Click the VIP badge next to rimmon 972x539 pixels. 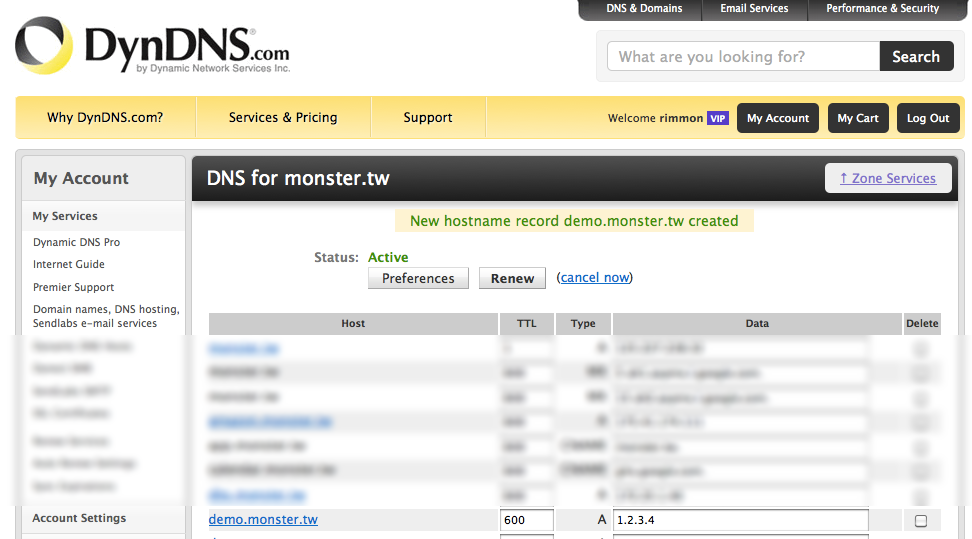point(718,118)
